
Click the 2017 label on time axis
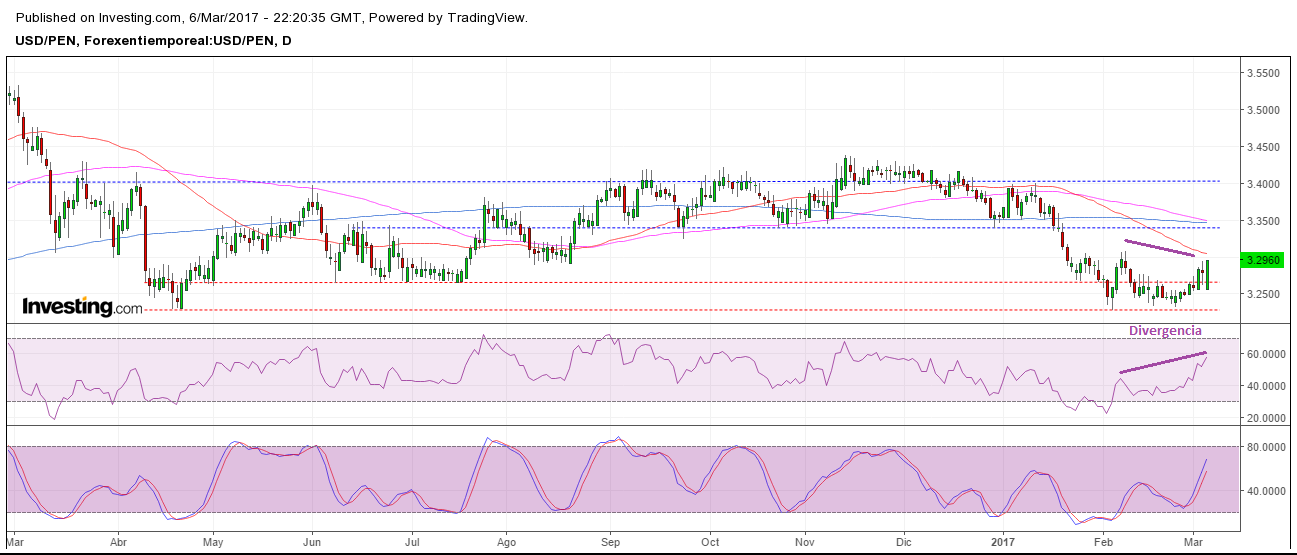click(1005, 542)
